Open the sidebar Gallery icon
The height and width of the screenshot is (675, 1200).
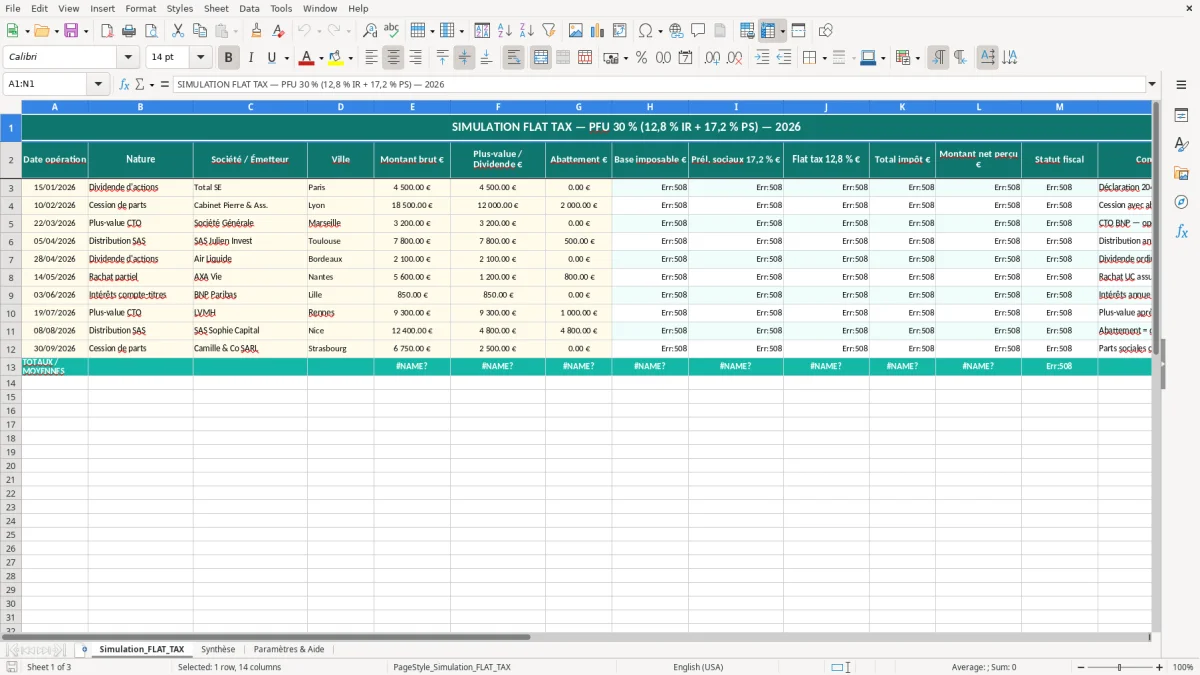(1181, 174)
